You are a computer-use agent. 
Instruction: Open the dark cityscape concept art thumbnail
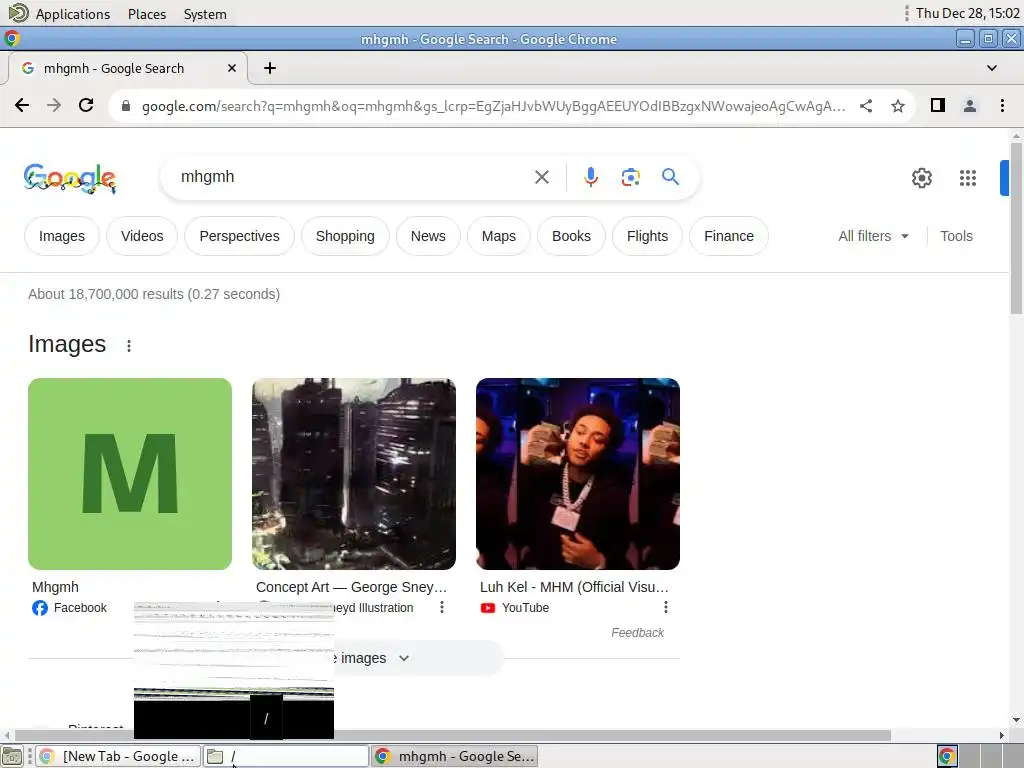pos(354,473)
